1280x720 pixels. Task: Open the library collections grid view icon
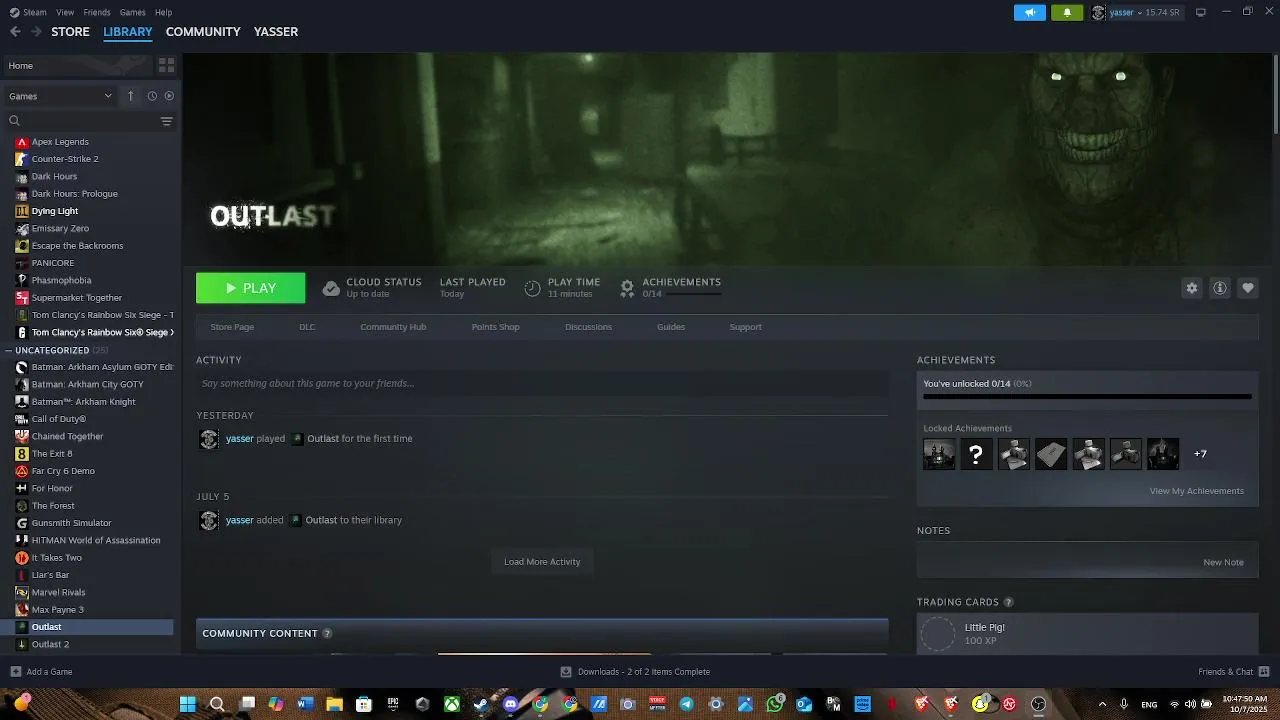pos(166,65)
